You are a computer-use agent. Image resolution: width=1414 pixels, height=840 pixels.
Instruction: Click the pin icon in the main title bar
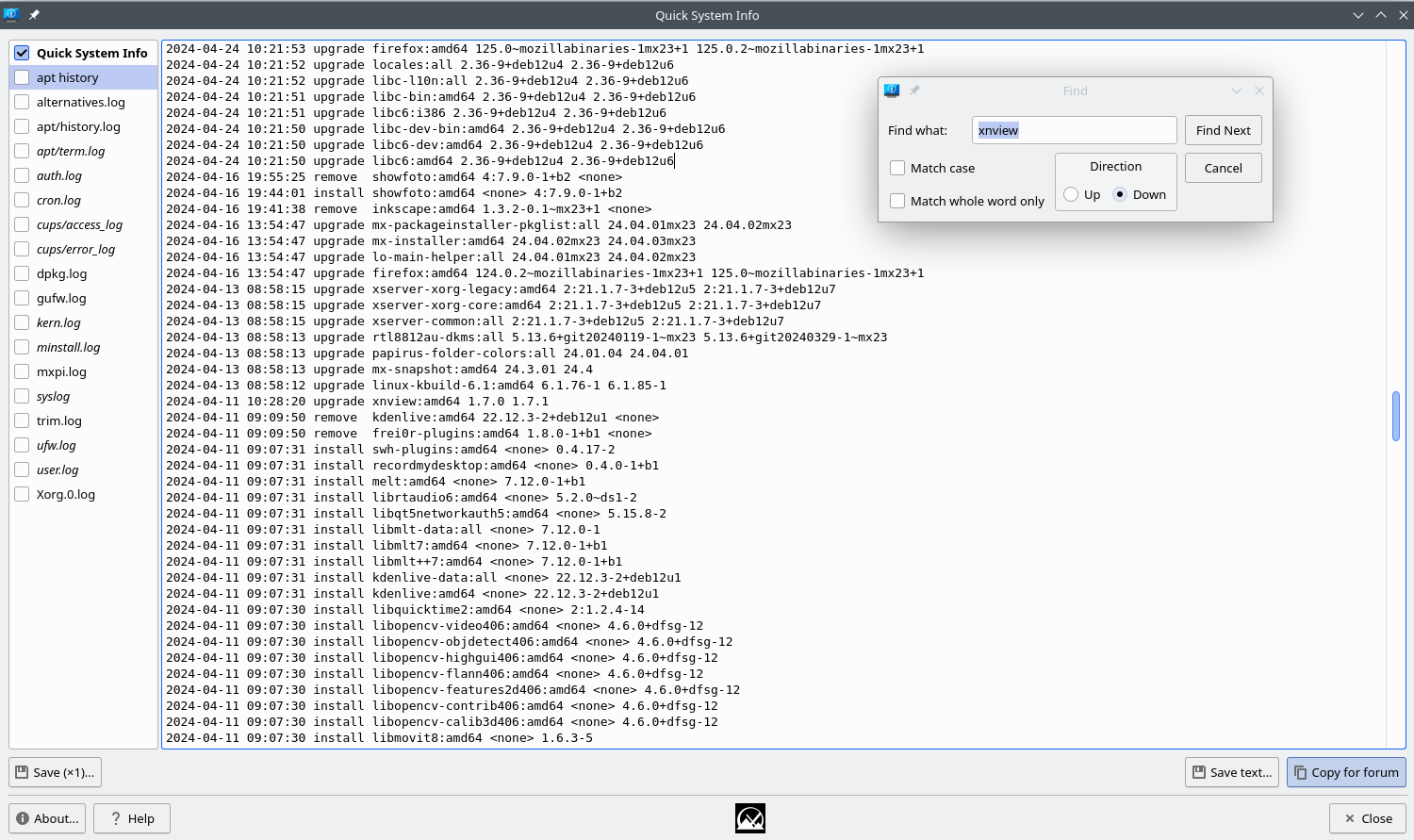coord(34,15)
